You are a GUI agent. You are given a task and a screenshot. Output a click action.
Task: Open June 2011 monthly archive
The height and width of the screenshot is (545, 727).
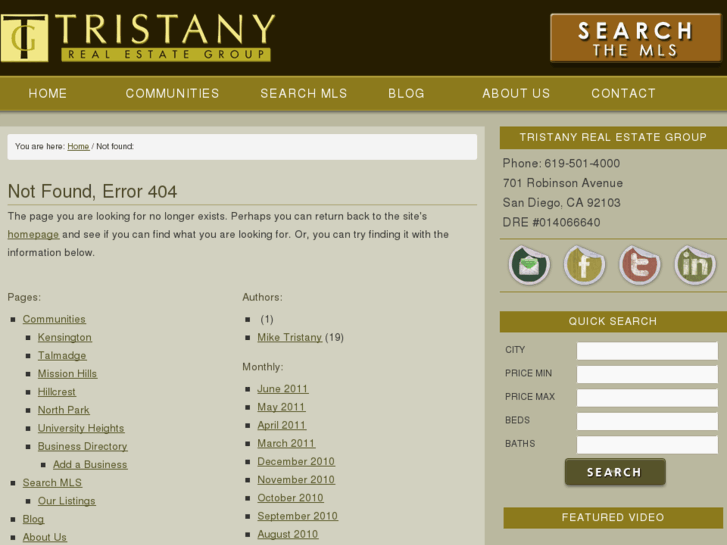(x=283, y=389)
